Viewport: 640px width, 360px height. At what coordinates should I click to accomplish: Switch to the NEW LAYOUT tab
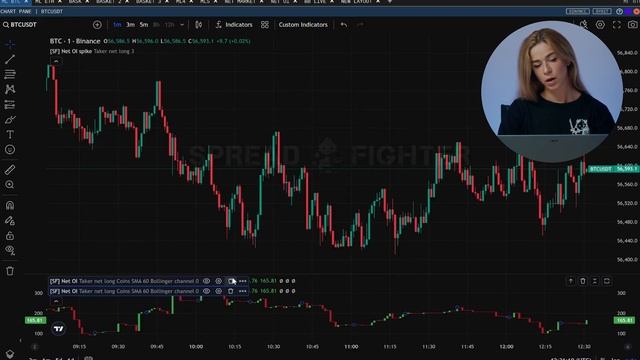click(x=356, y=2)
